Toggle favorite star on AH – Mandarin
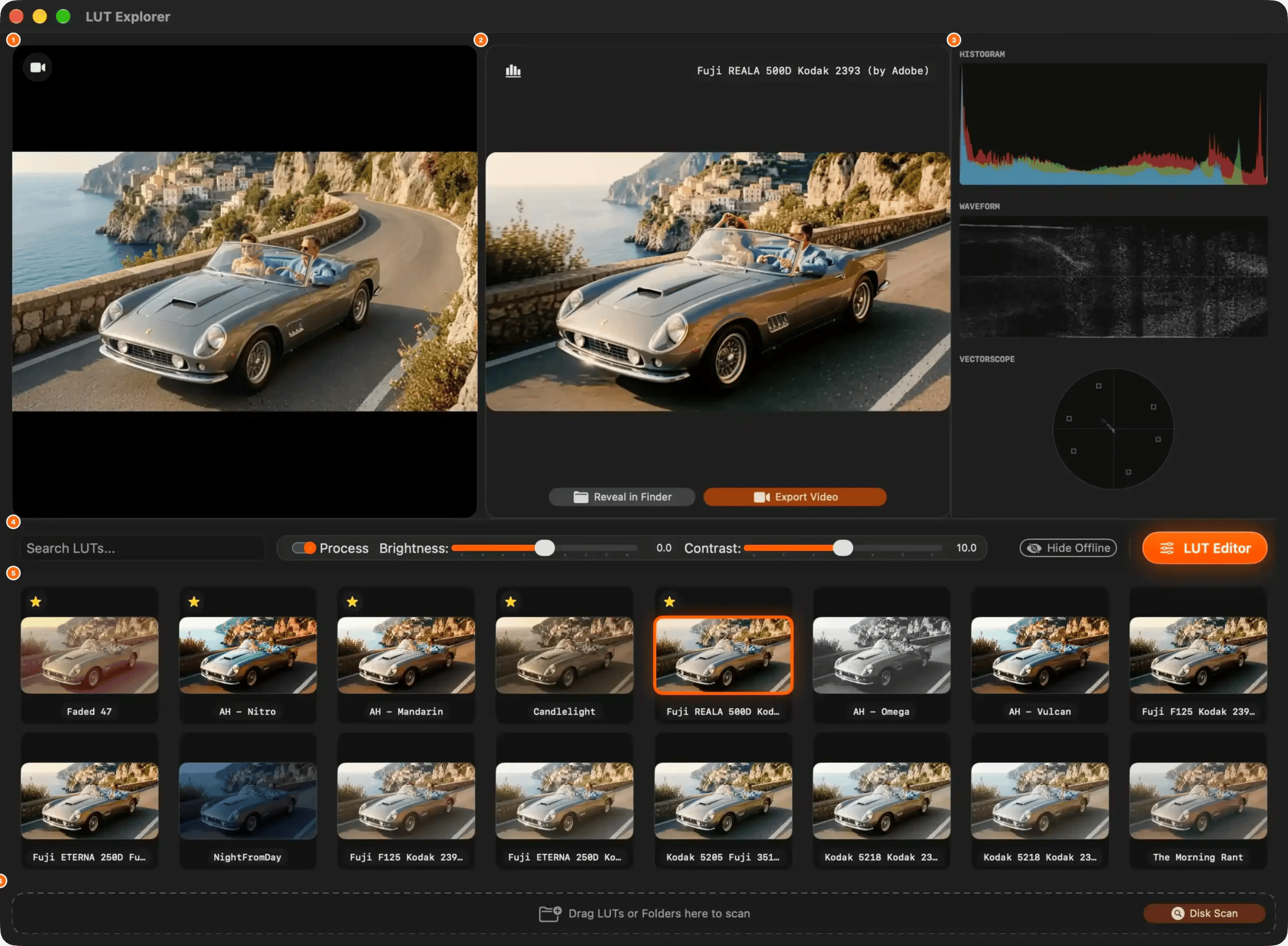Screen dimensions: 1288x946 (353, 601)
